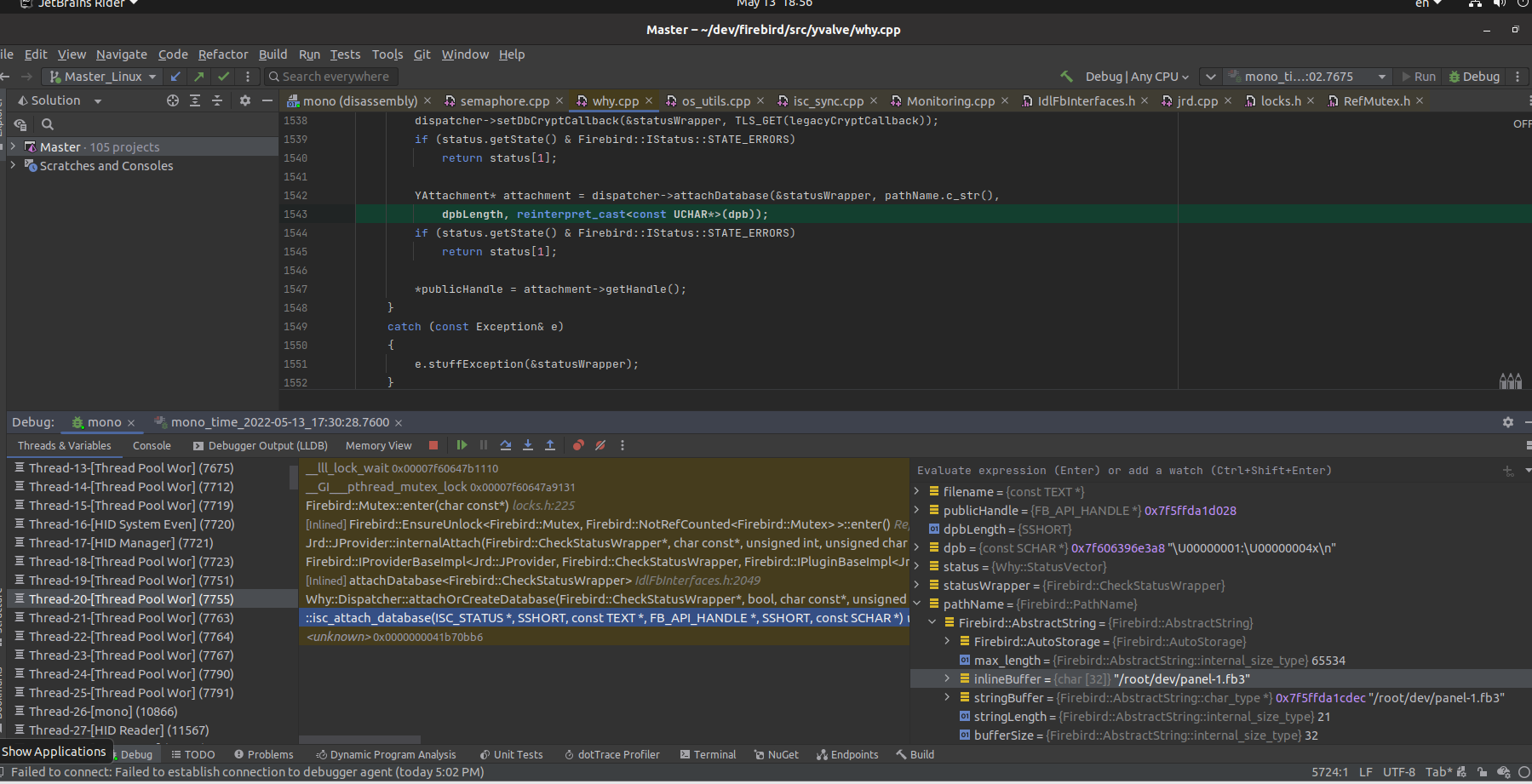Toggle Show Applications in the dock
1532x784 pixels.
point(55,752)
